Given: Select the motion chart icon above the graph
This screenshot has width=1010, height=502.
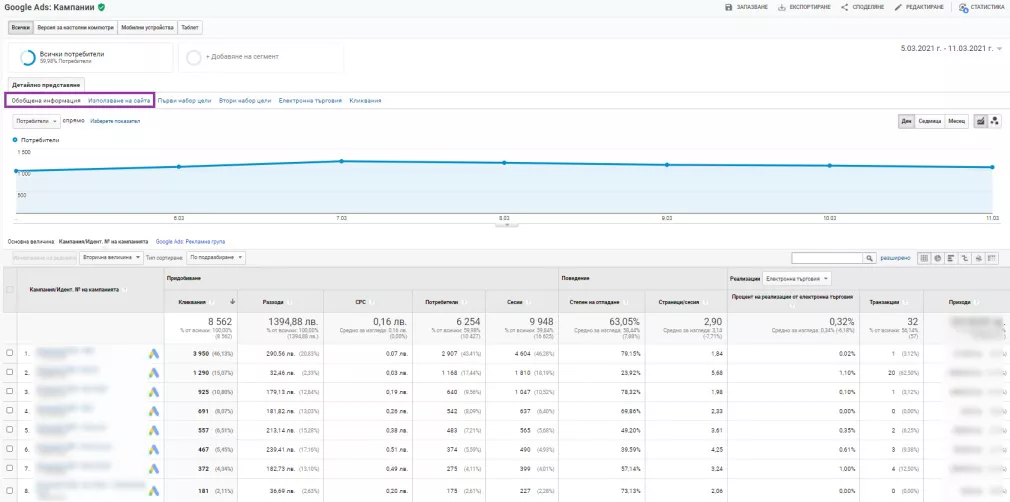Looking at the screenshot, I should [995, 121].
